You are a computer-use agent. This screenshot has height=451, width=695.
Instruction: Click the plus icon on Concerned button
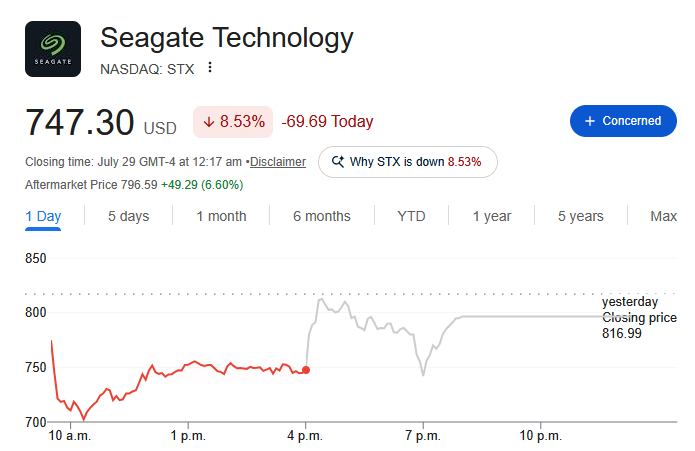(x=590, y=121)
